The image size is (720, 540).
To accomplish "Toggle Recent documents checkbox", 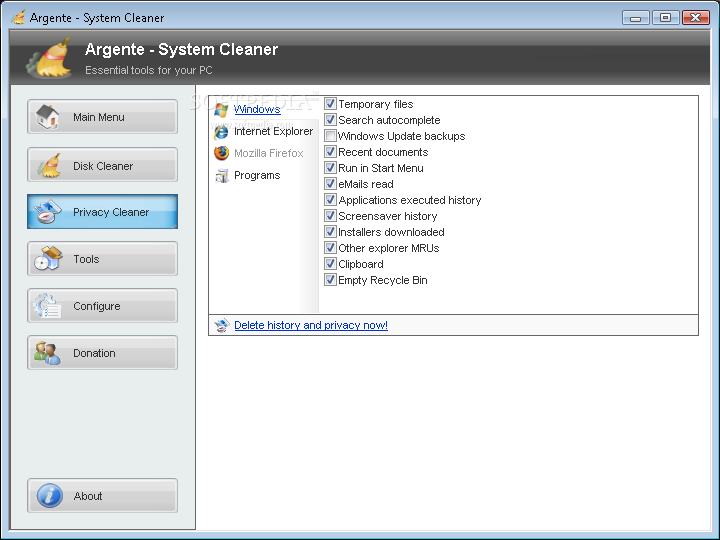I will pyautogui.click(x=330, y=152).
